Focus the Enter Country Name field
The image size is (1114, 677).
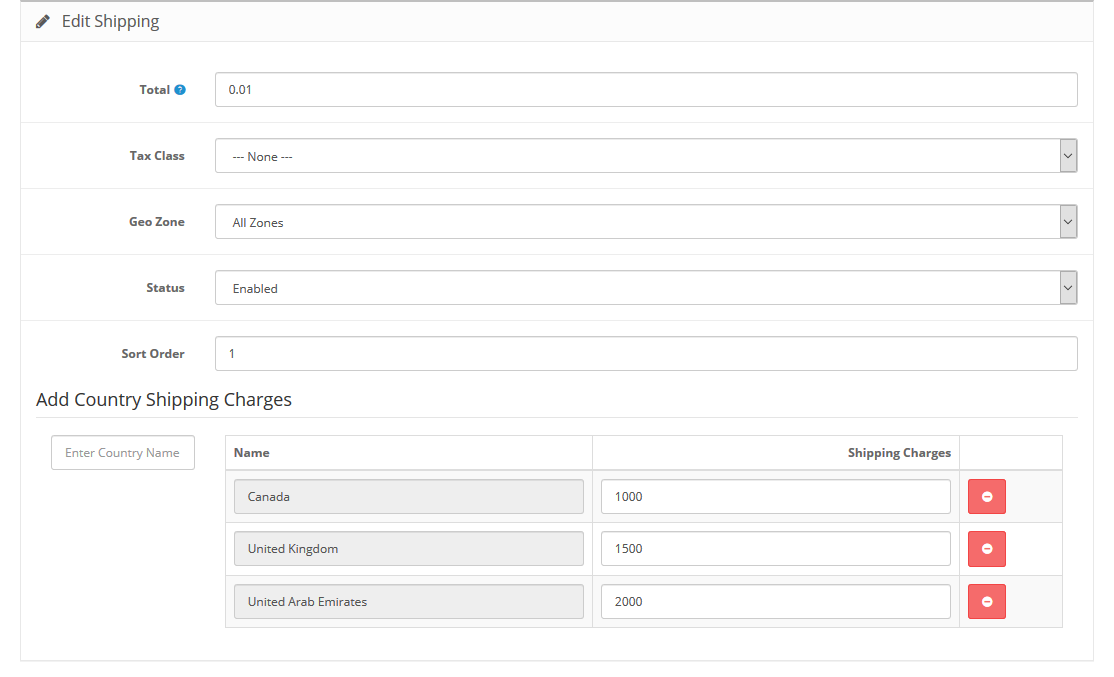[x=123, y=453]
